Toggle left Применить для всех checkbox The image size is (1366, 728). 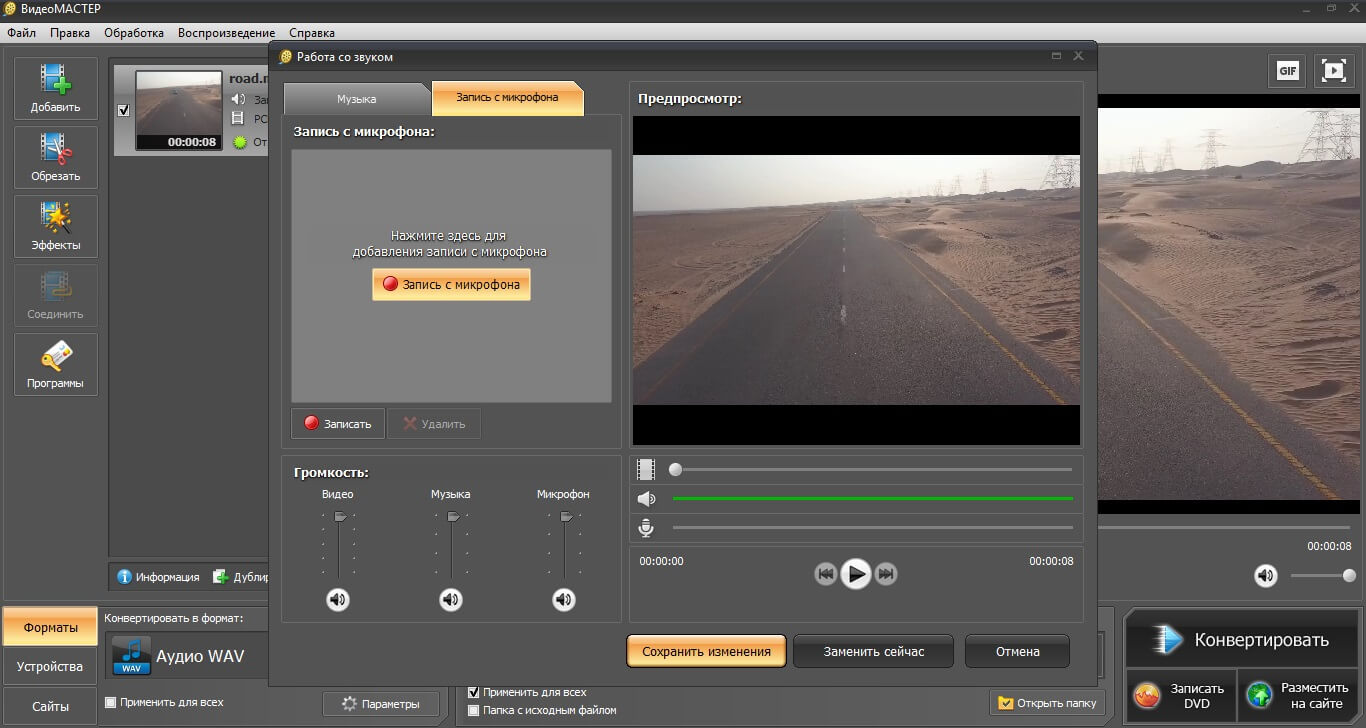[x=111, y=702]
